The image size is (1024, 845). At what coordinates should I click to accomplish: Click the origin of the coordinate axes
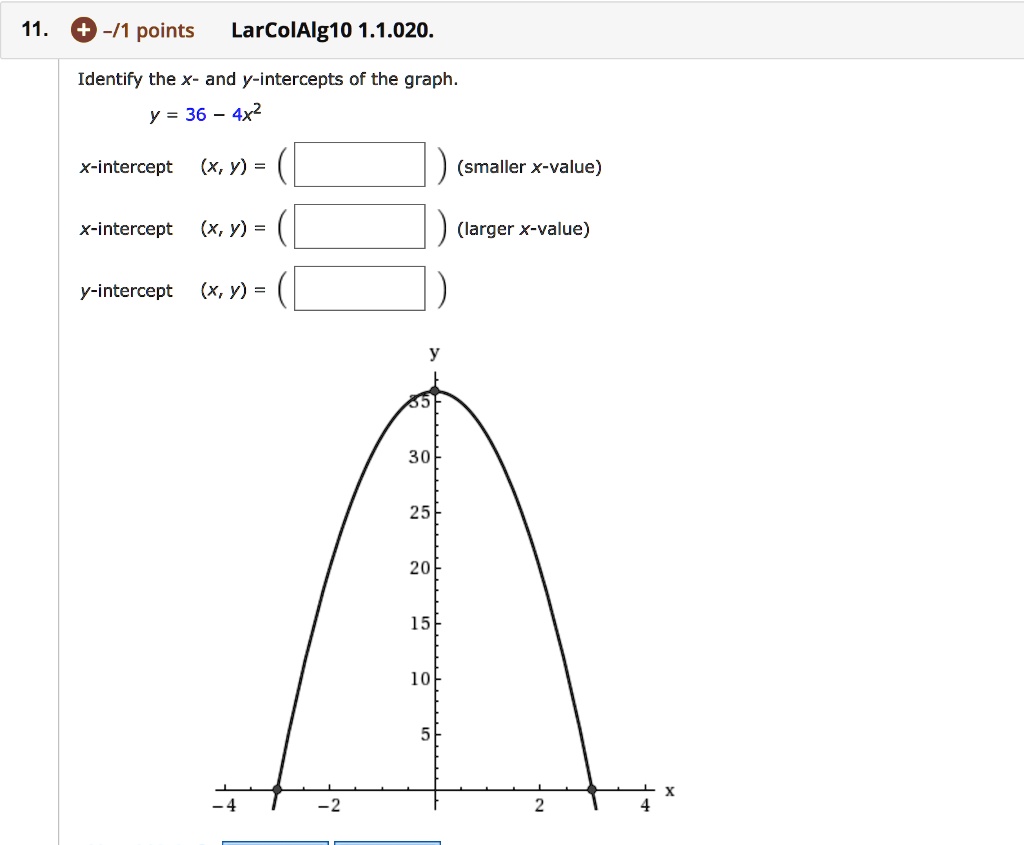(437, 789)
